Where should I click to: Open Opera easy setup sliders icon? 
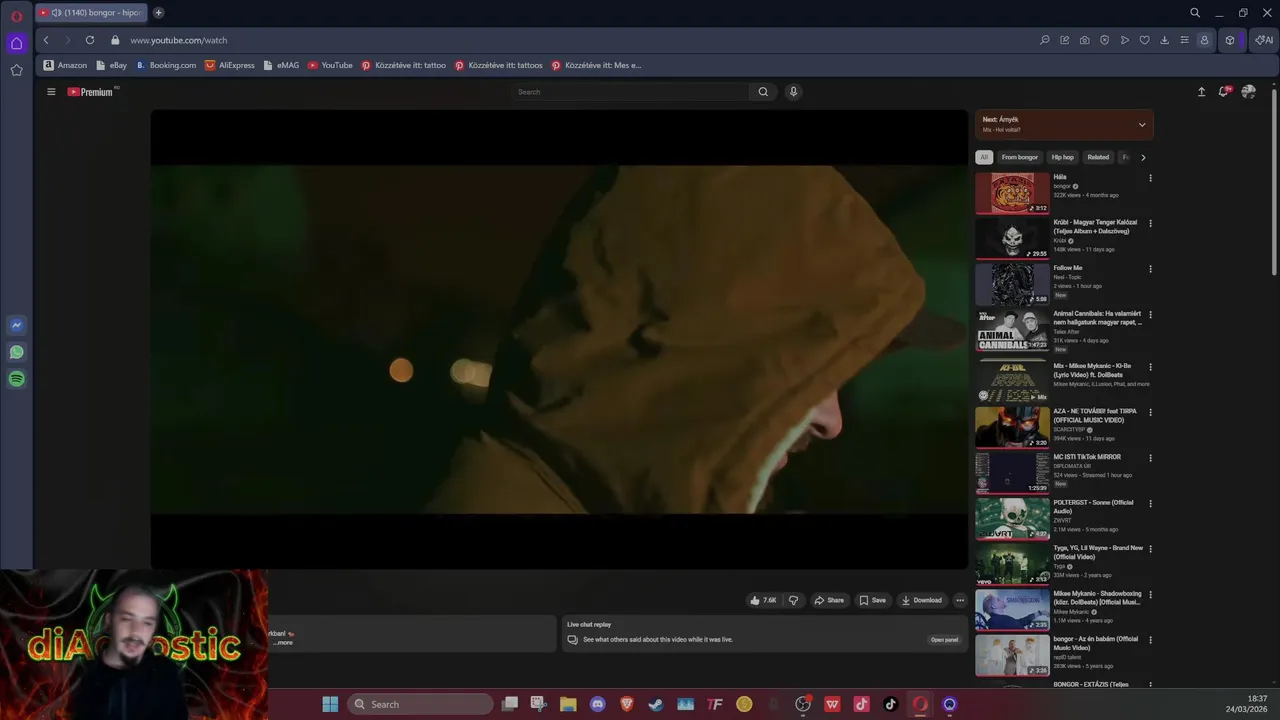click(1185, 40)
